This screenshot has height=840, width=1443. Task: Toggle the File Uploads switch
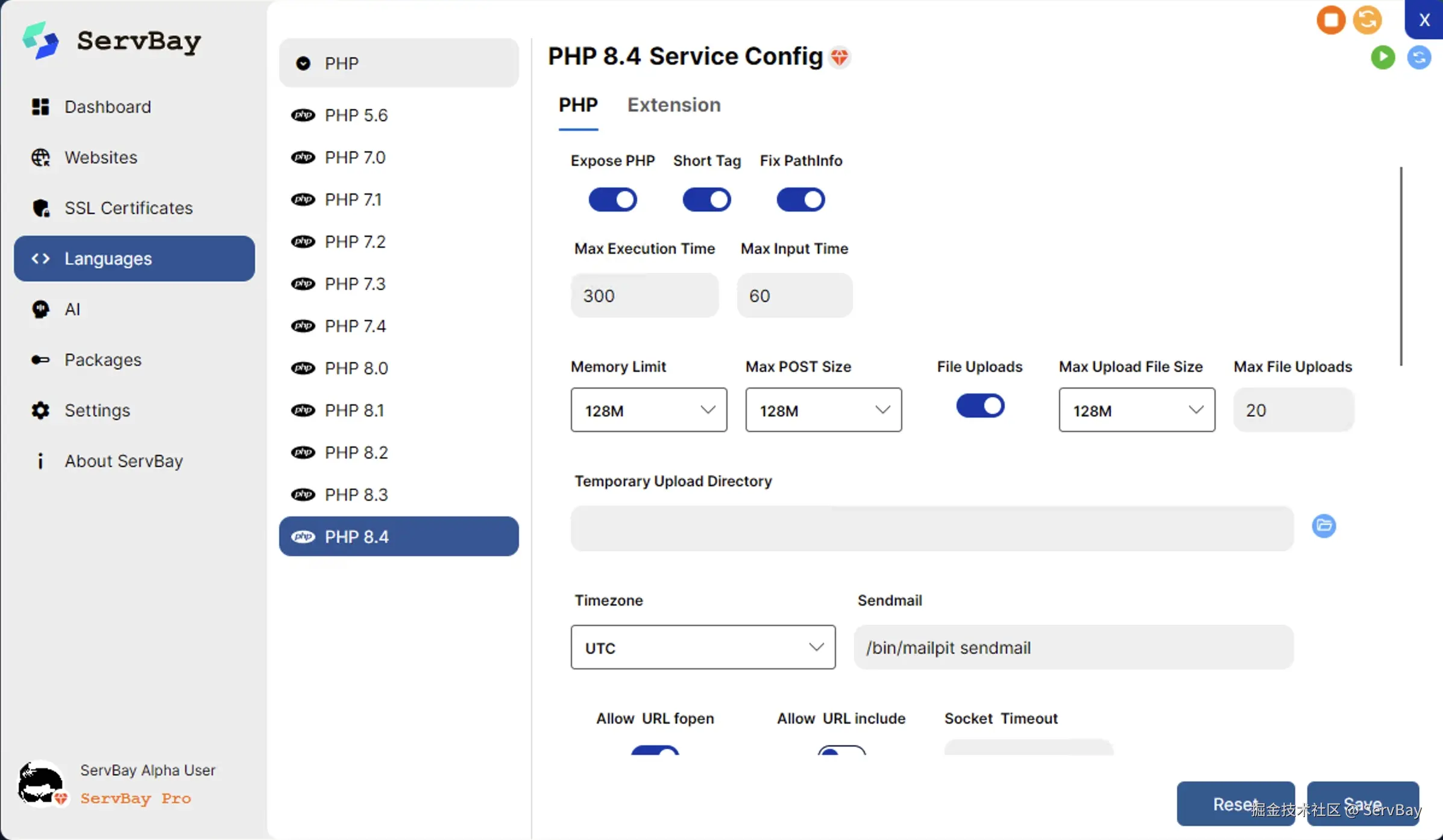tap(980, 406)
